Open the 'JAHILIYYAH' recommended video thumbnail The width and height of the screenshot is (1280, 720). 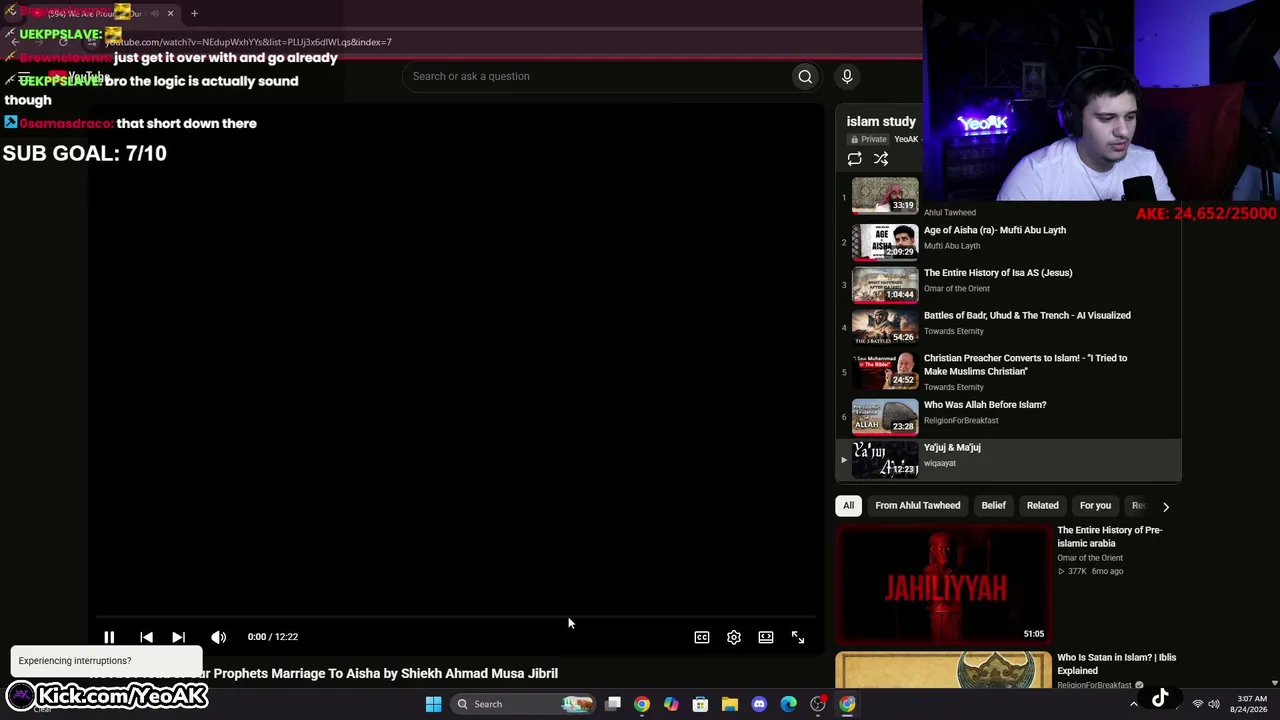click(944, 584)
